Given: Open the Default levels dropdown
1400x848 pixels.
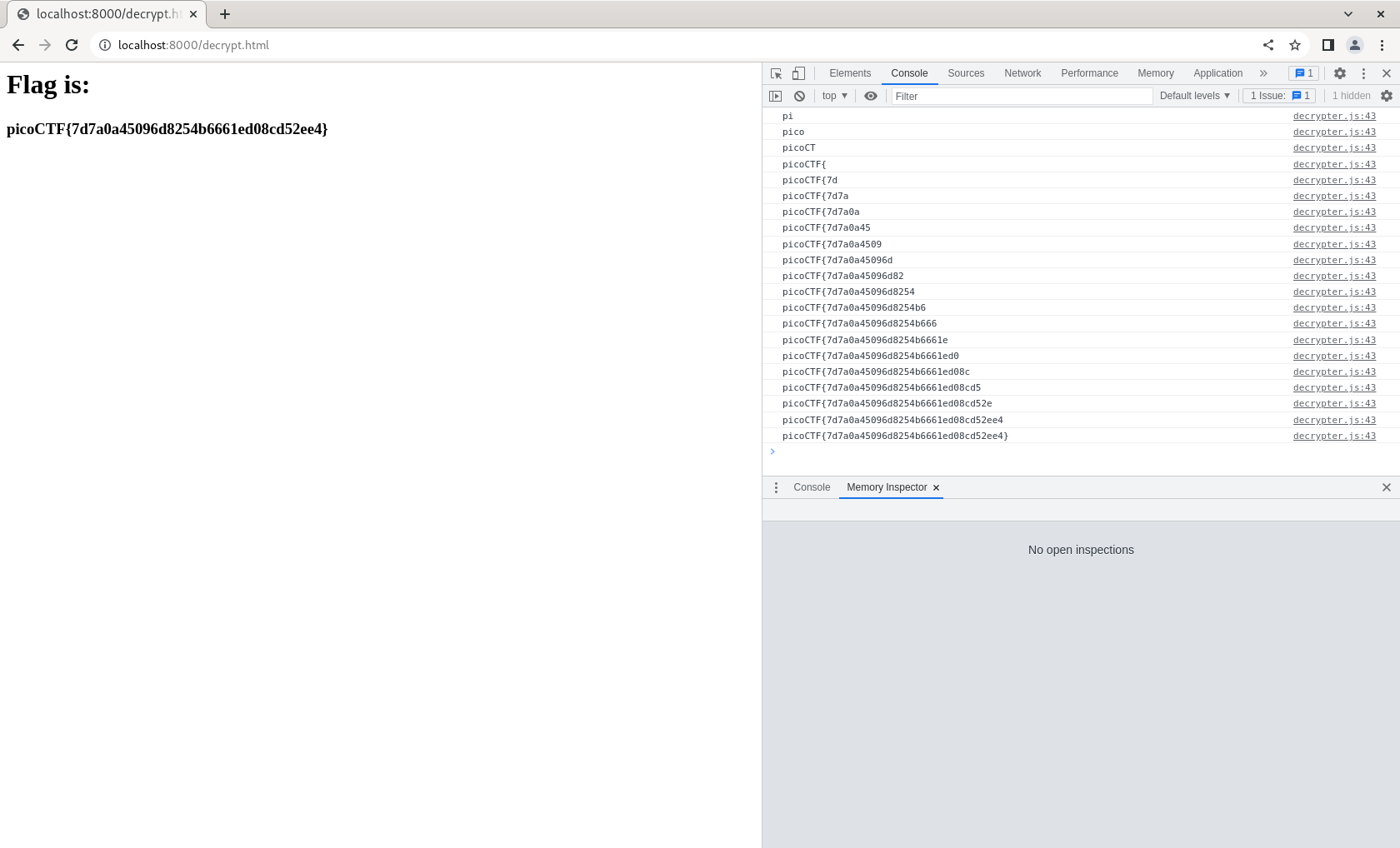Looking at the screenshot, I should click(1194, 96).
